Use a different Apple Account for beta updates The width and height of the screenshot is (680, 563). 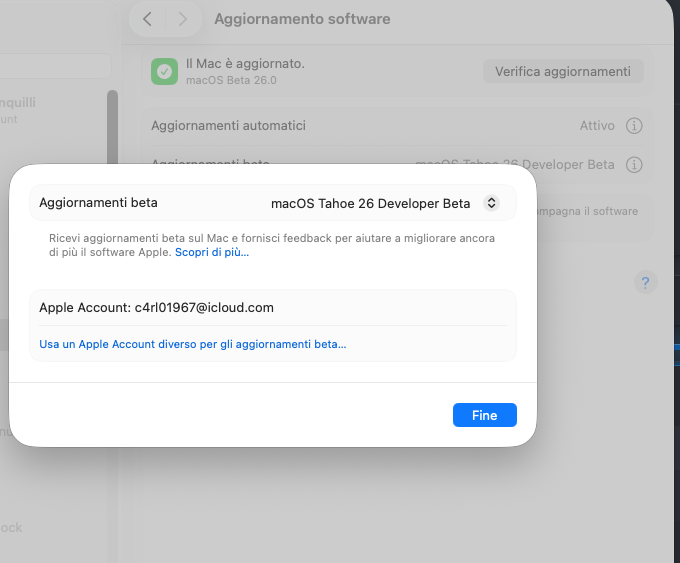(193, 344)
